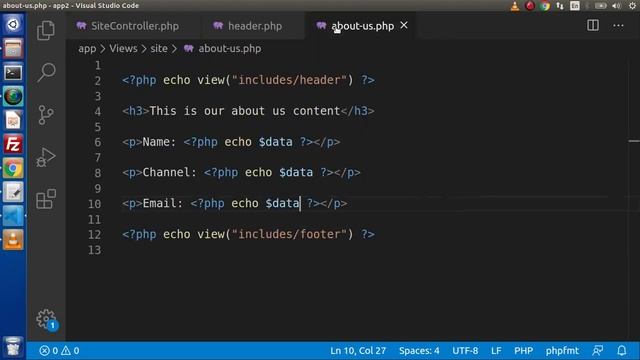Click phpfmt status bar item
Viewport: 640px width, 360px height.
(x=562, y=351)
